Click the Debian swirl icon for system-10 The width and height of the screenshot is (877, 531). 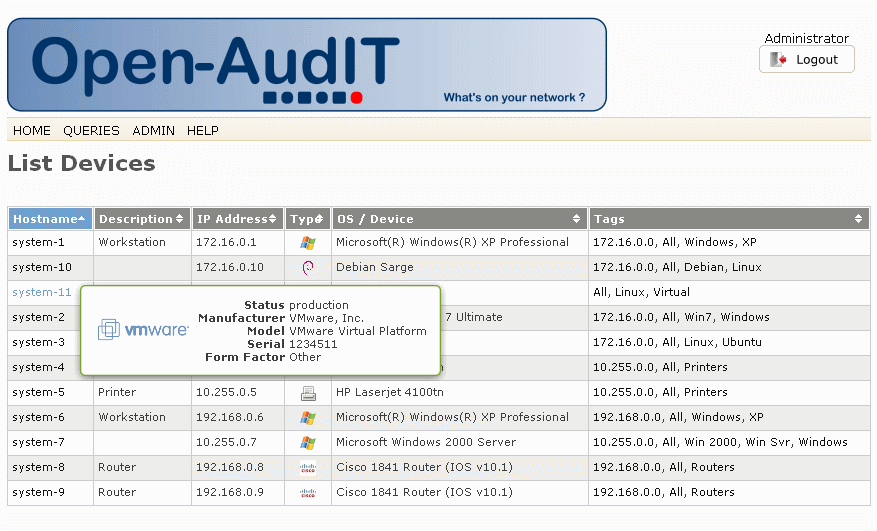point(308,268)
